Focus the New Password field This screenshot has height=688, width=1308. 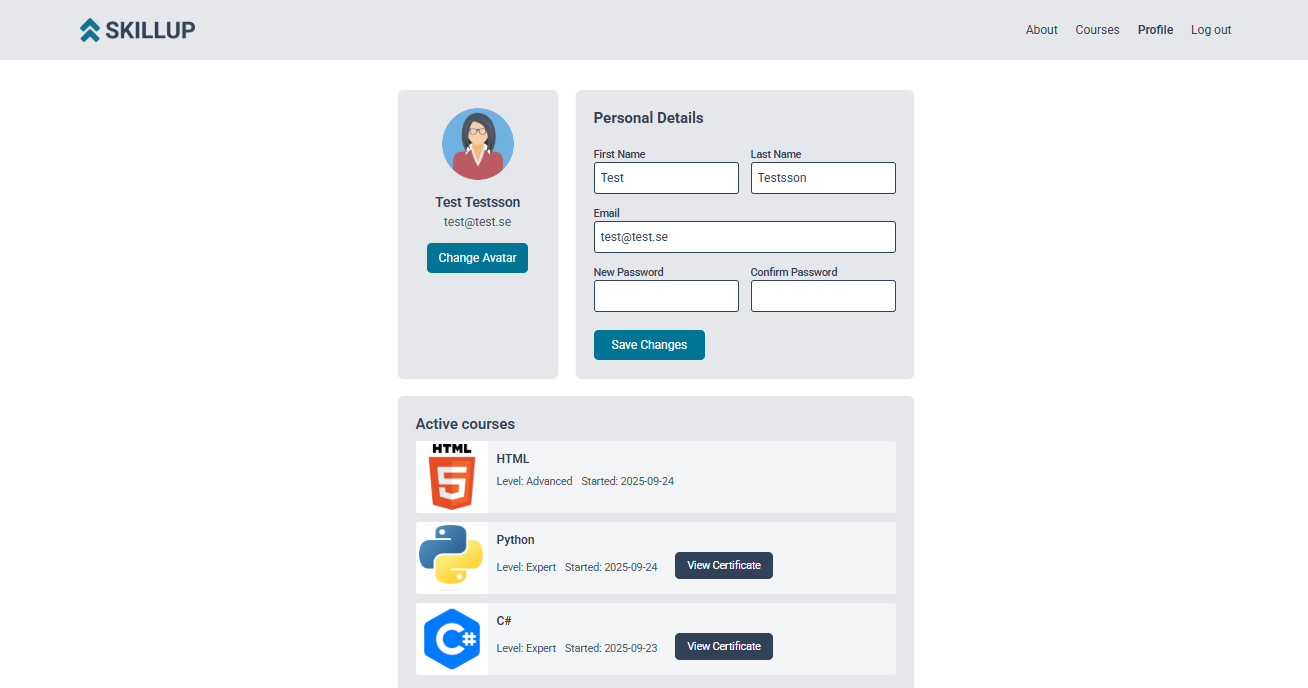666,296
